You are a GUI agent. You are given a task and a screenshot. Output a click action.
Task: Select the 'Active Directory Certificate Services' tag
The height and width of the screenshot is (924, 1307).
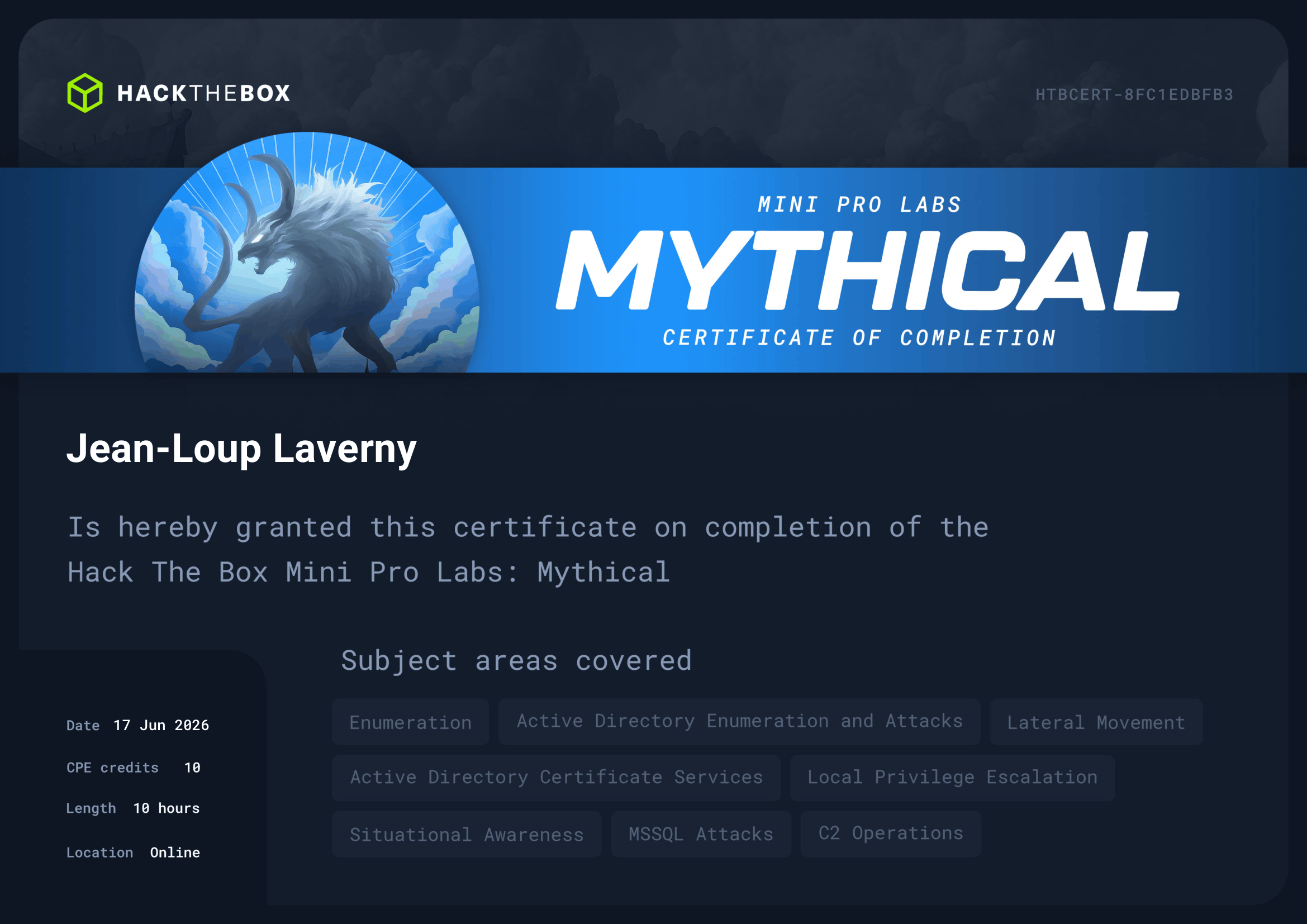click(x=556, y=778)
